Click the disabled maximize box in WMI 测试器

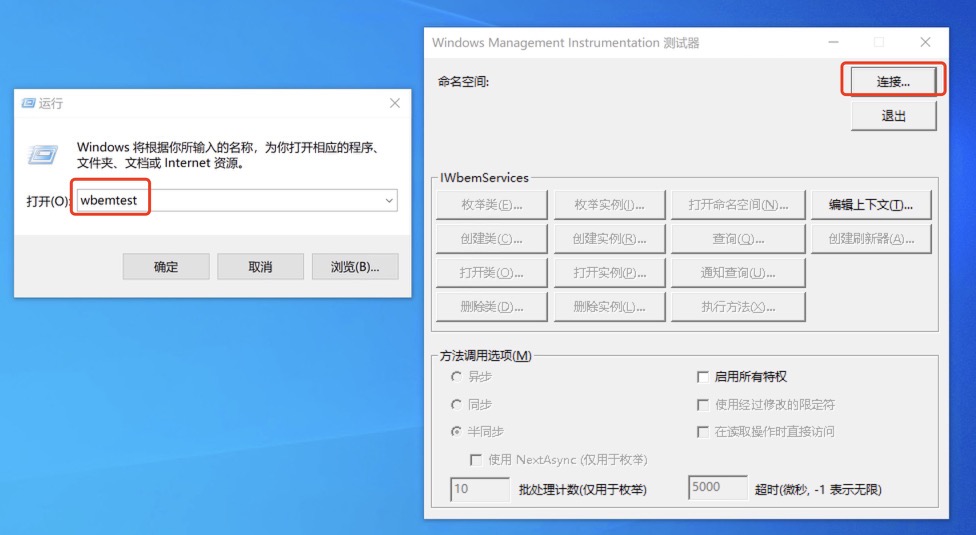click(x=879, y=42)
